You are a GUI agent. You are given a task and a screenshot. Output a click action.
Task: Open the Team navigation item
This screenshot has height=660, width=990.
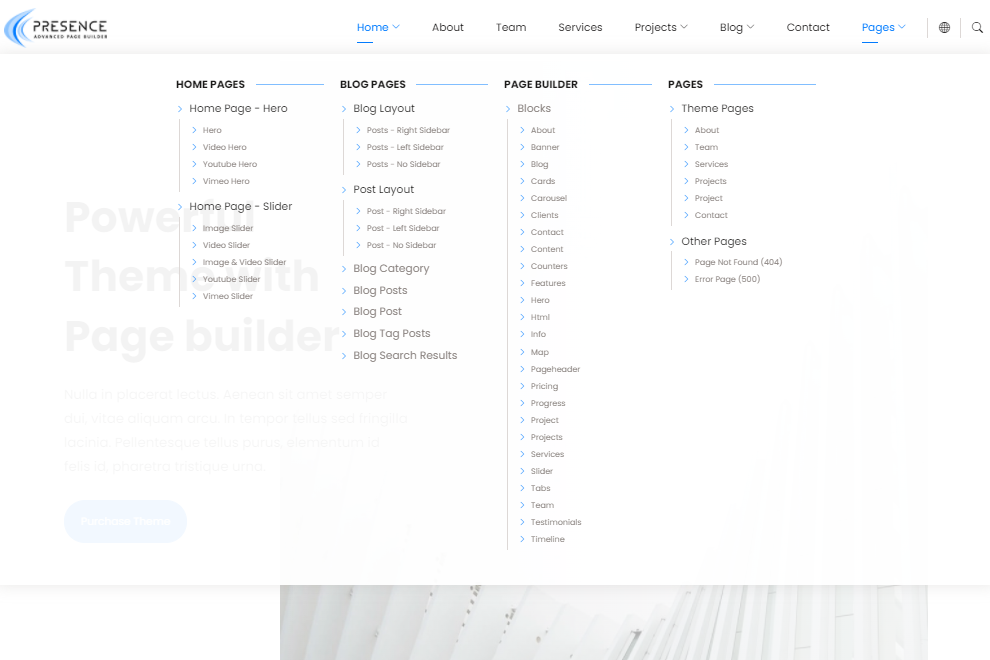[x=511, y=27]
